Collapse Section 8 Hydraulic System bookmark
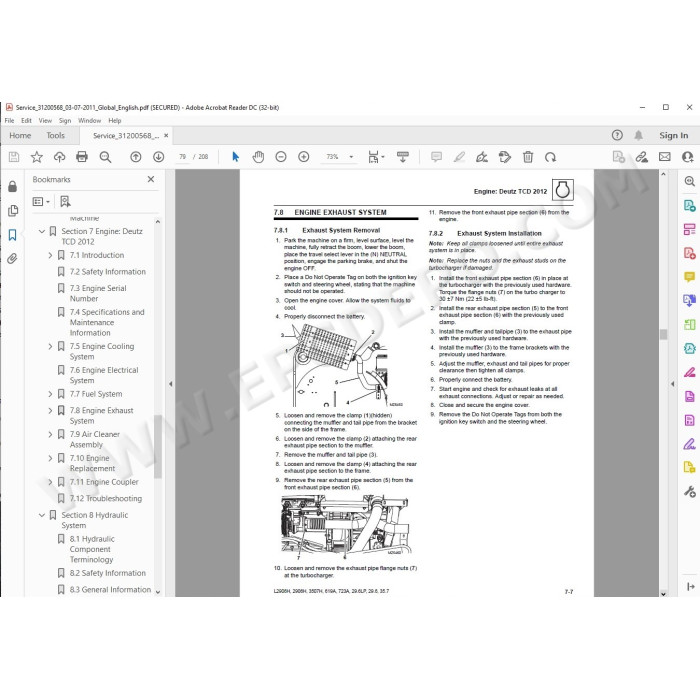 pyautogui.click(x=42, y=515)
